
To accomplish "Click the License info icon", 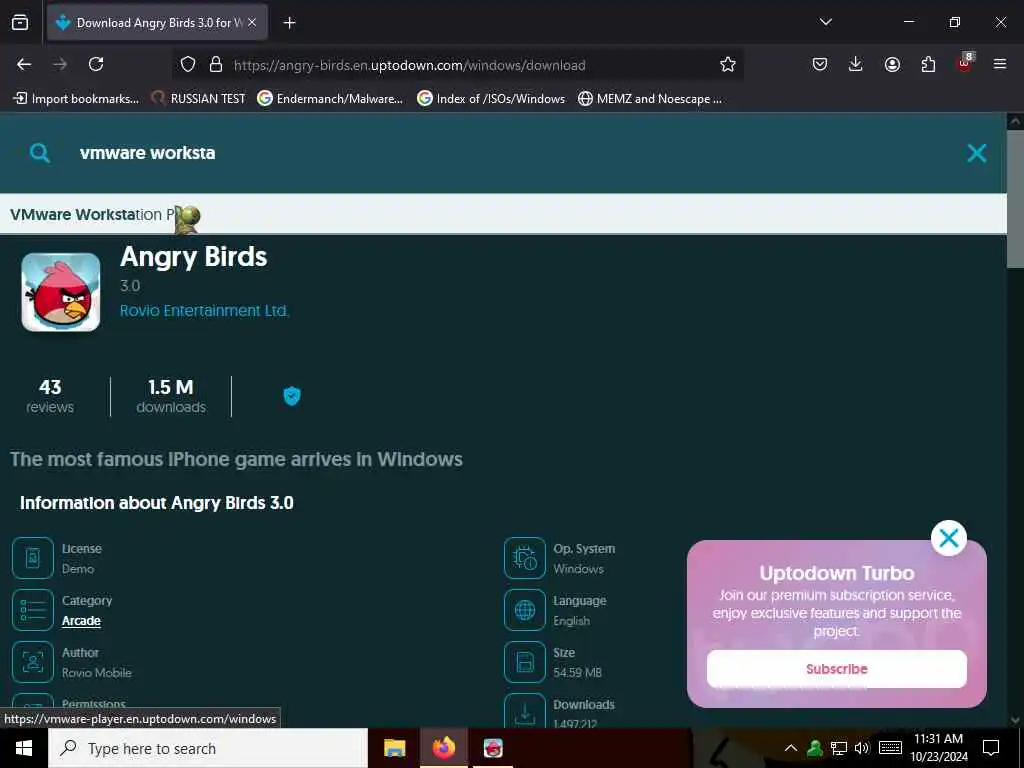I will (33, 558).
